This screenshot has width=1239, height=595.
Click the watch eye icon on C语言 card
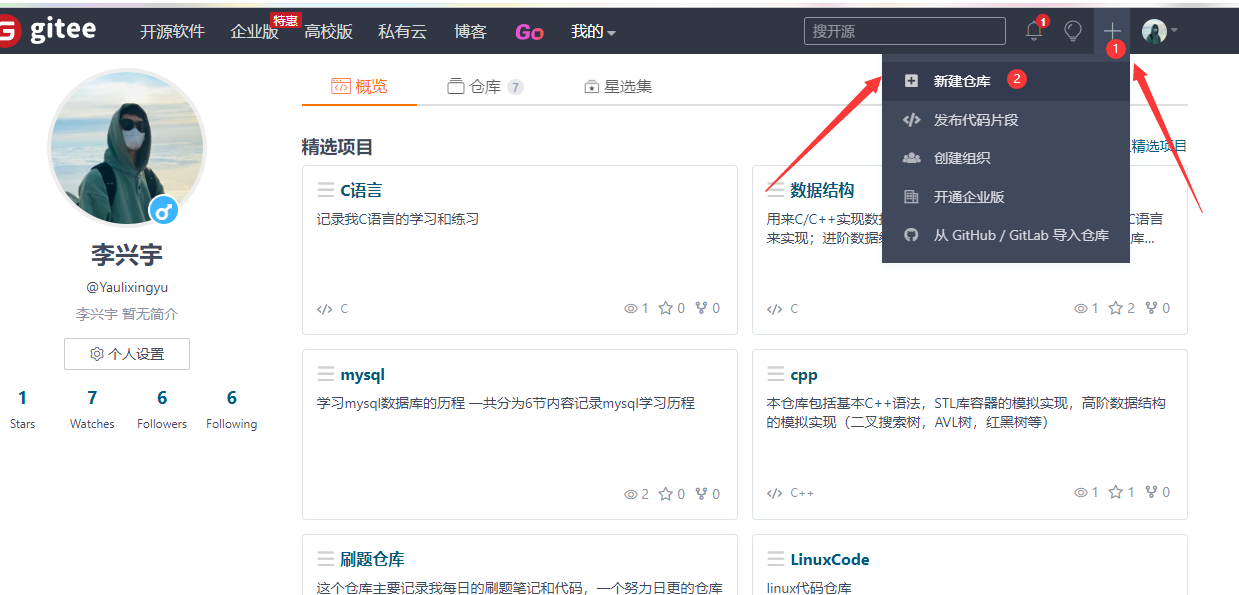pos(631,309)
